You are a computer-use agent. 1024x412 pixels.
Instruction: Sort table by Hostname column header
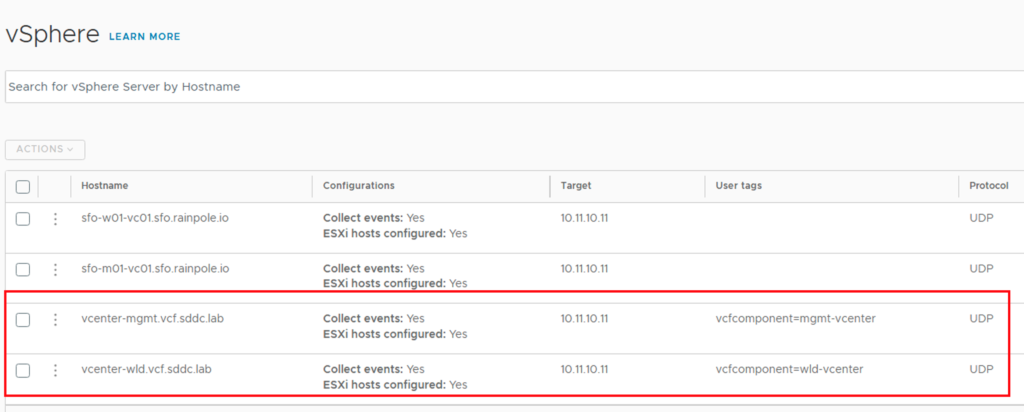(105, 186)
